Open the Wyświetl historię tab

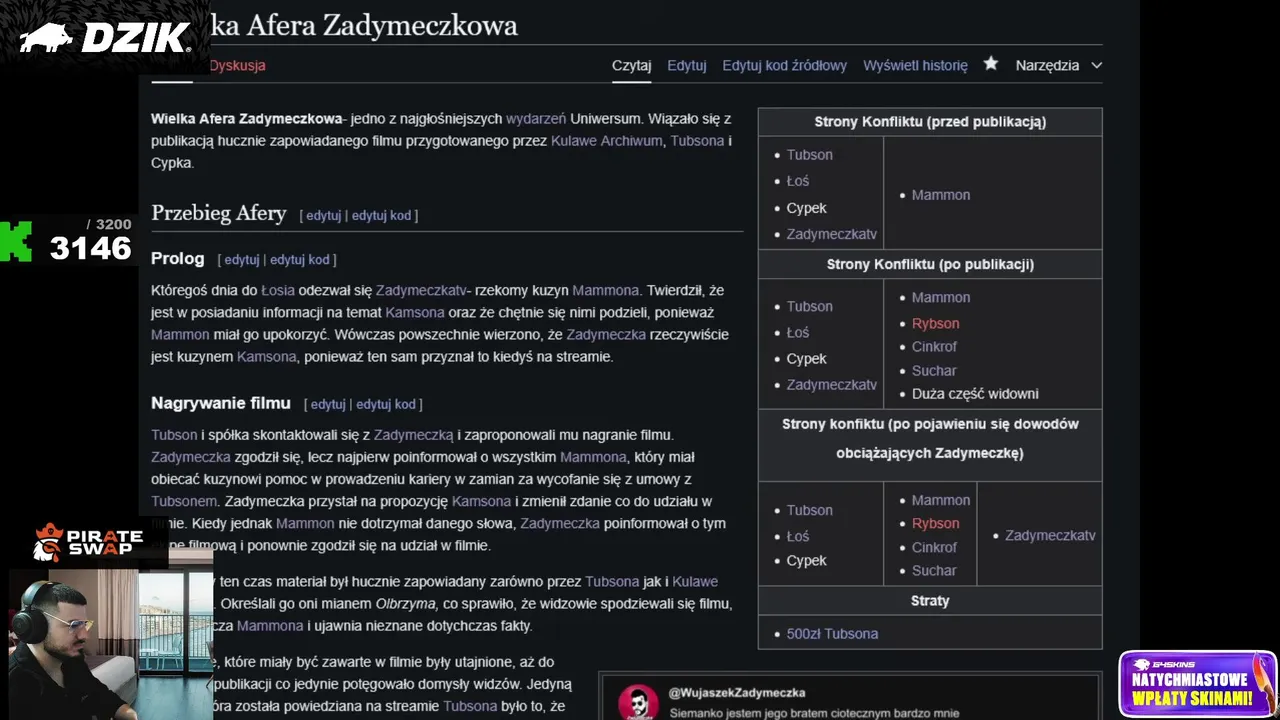915,65
